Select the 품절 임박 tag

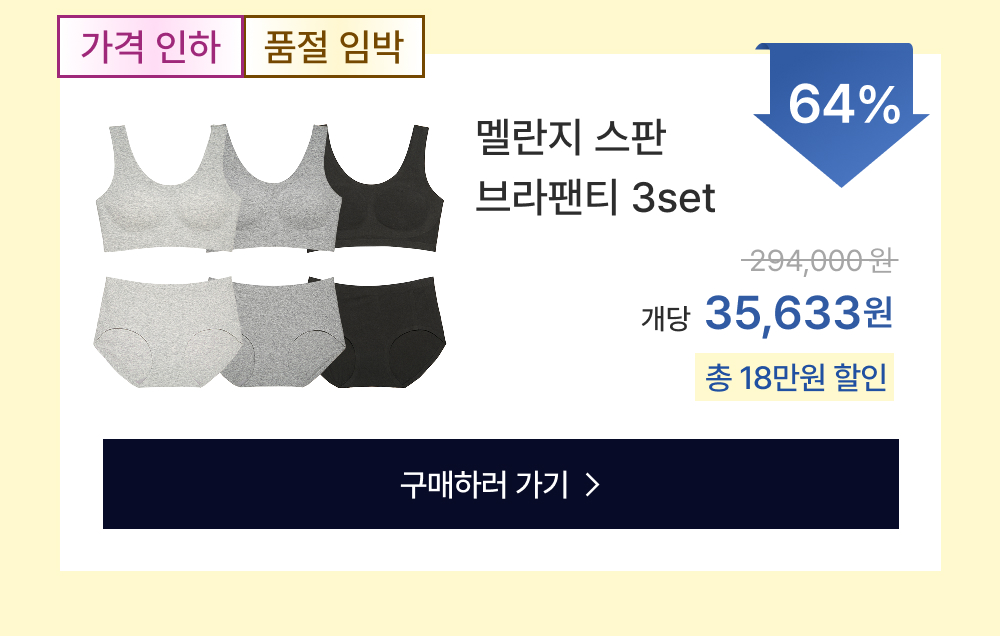tap(334, 47)
